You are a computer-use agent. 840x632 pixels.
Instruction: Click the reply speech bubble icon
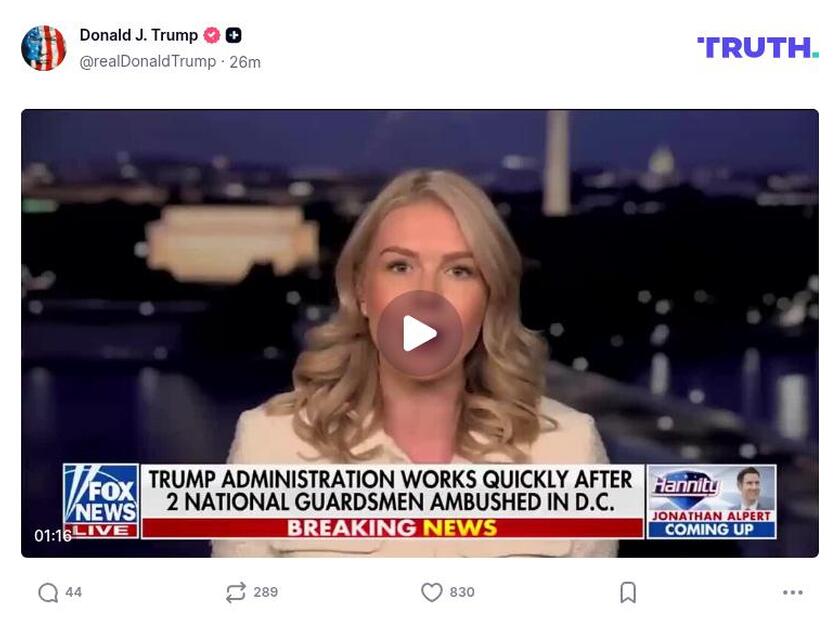pos(48,592)
